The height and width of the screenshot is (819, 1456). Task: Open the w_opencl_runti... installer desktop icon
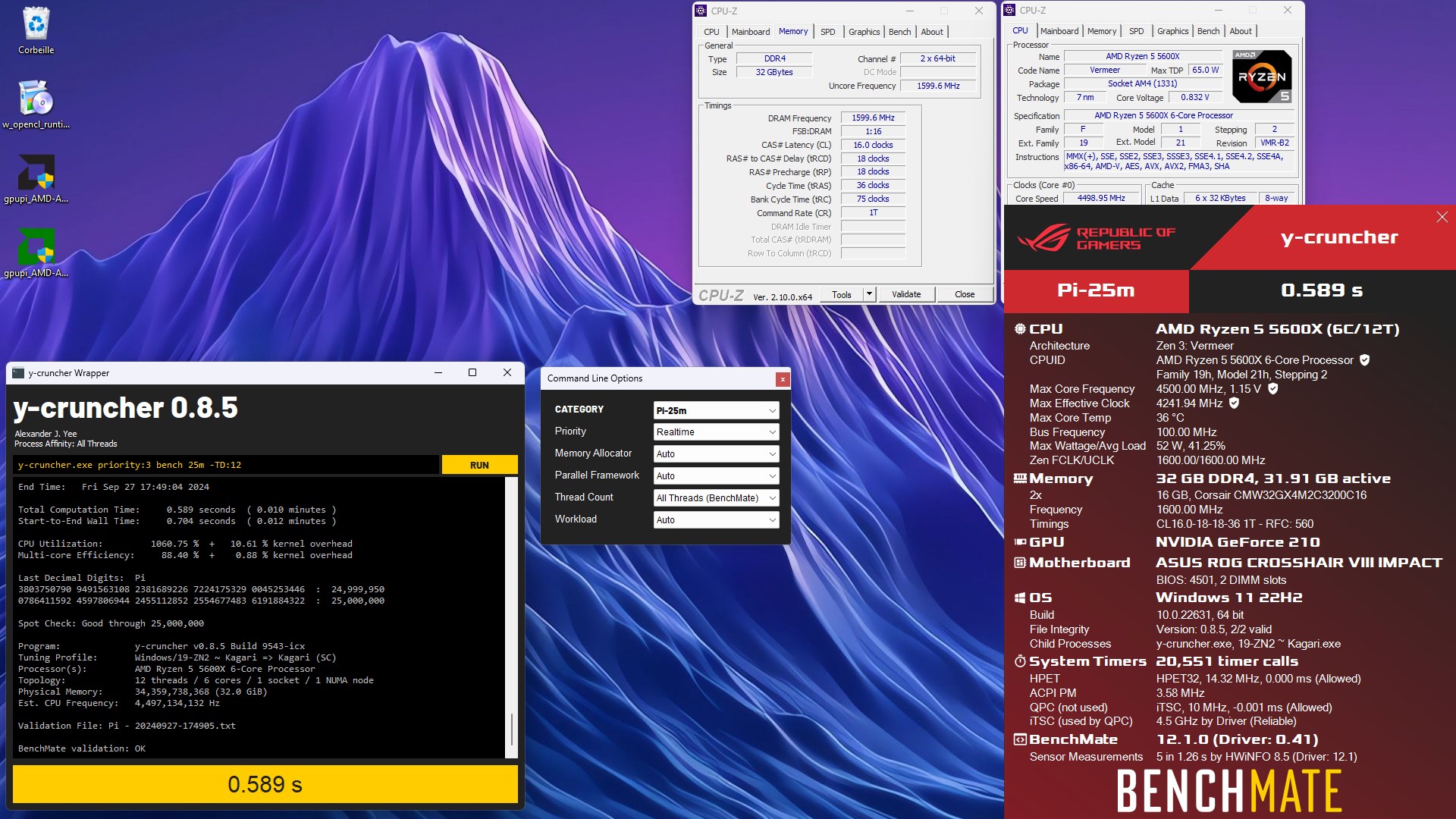coord(36,105)
